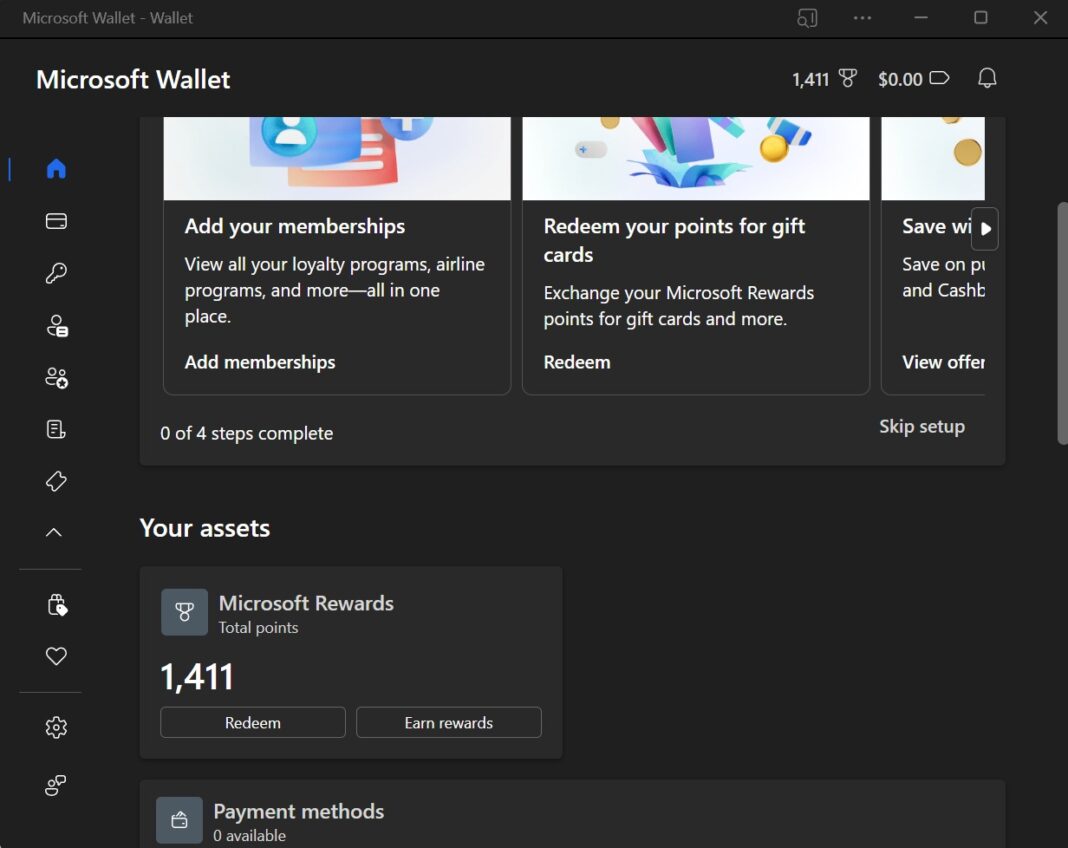Open Offers using the tag icon
This screenshot has width=1068, height=848.
coord(57,481)
